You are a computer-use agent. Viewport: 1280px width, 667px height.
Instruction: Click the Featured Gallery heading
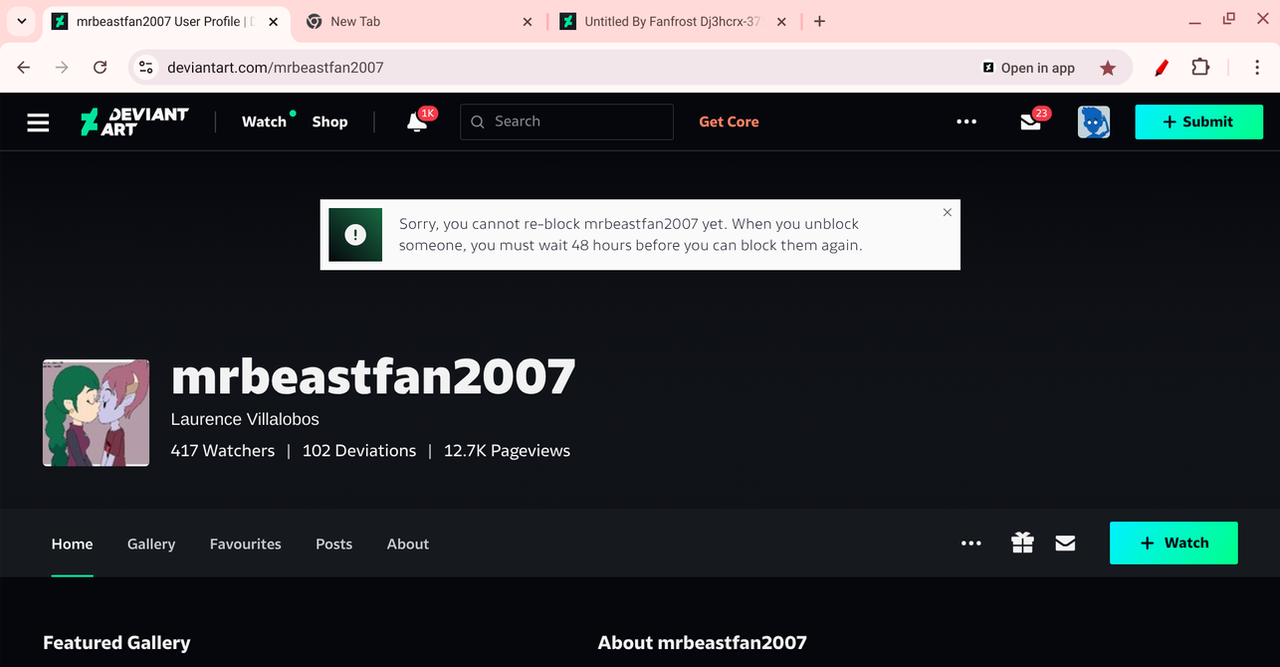116,643
